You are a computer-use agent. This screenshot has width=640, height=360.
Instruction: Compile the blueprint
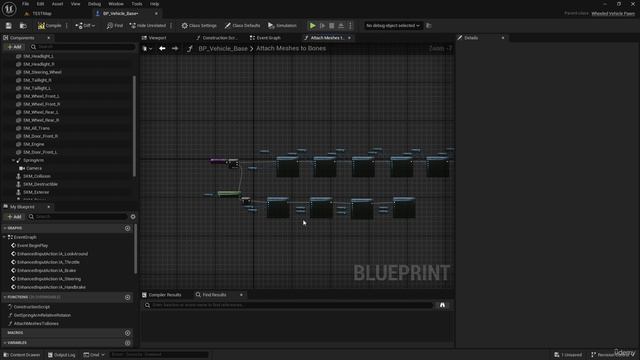pyautogui.click(x=49, y=26)
